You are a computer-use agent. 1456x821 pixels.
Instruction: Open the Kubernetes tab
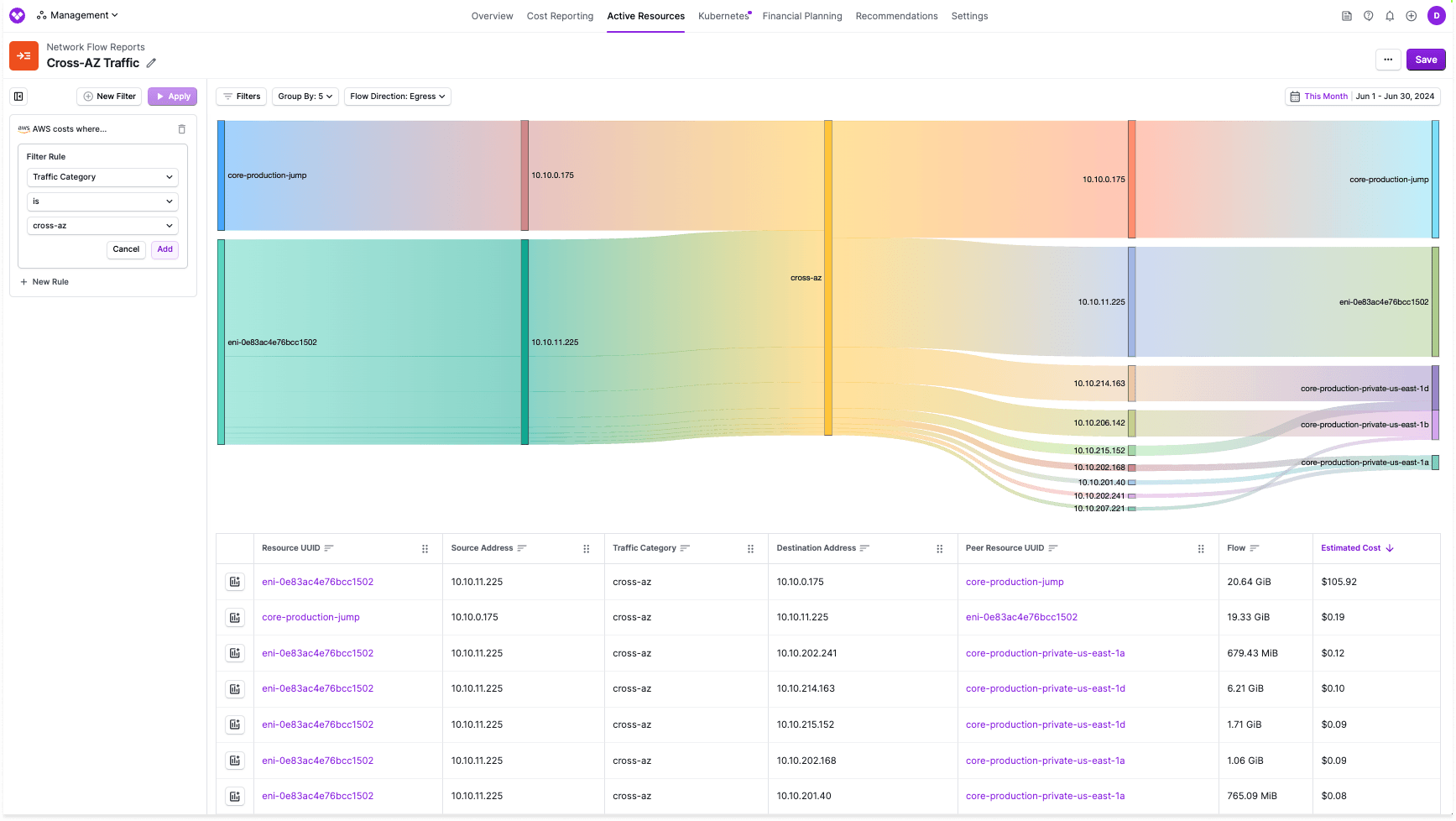pyautogui.click(x=723, y=15)
